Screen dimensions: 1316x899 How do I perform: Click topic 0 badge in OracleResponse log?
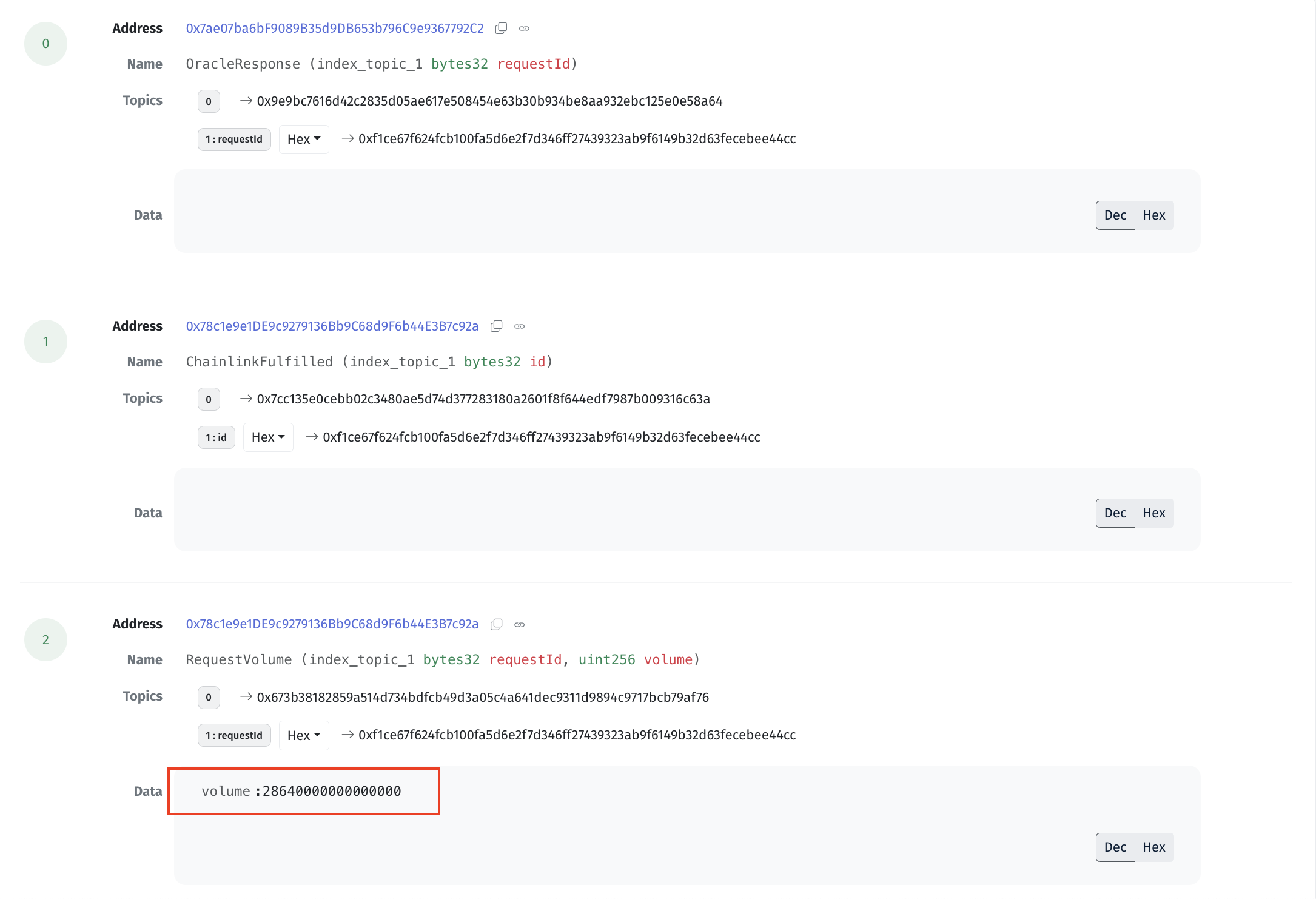(x=209, y=101)
